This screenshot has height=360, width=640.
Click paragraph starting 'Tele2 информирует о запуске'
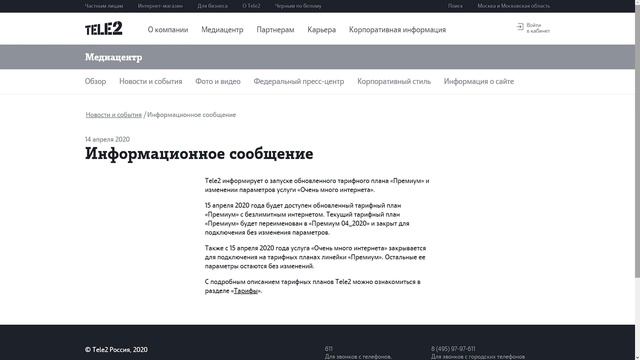[317, 185]
